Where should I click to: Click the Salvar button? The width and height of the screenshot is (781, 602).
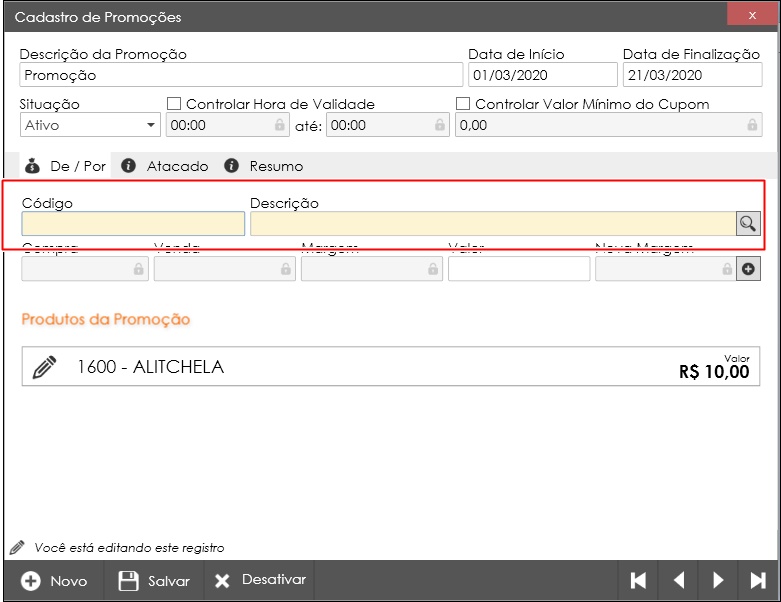point(154,581)
